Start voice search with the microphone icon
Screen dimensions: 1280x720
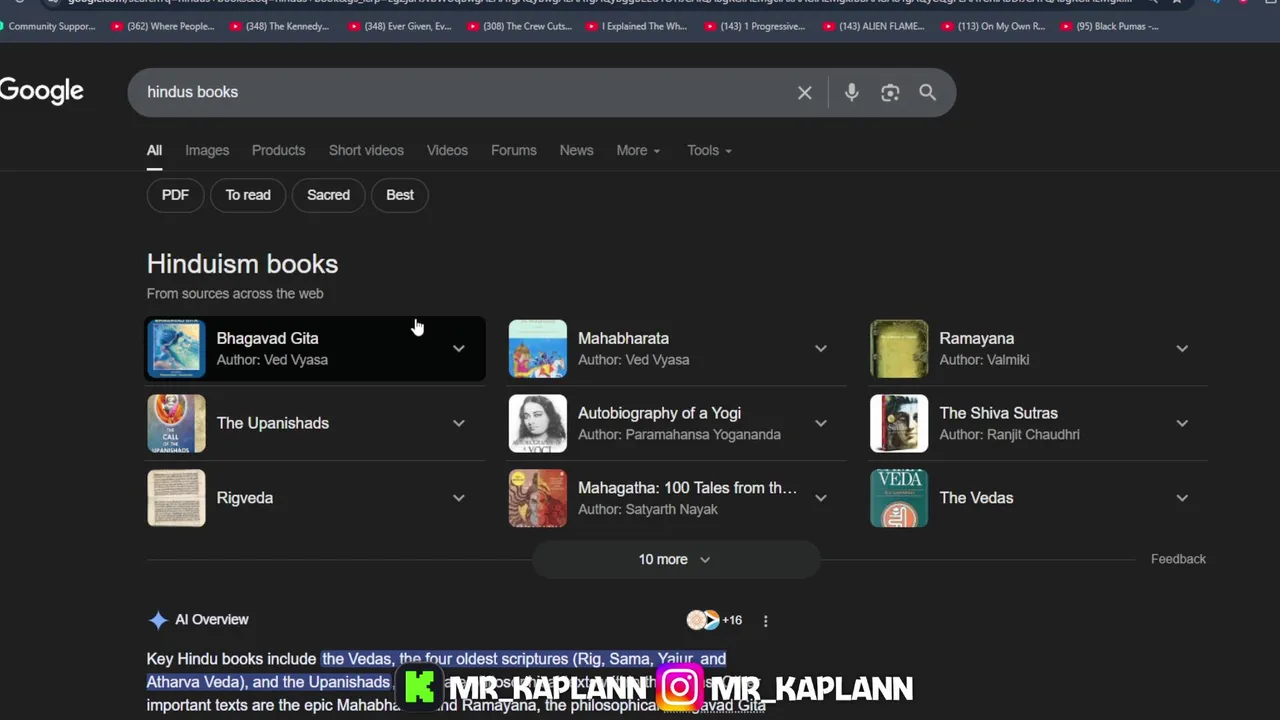coord(851,92)
